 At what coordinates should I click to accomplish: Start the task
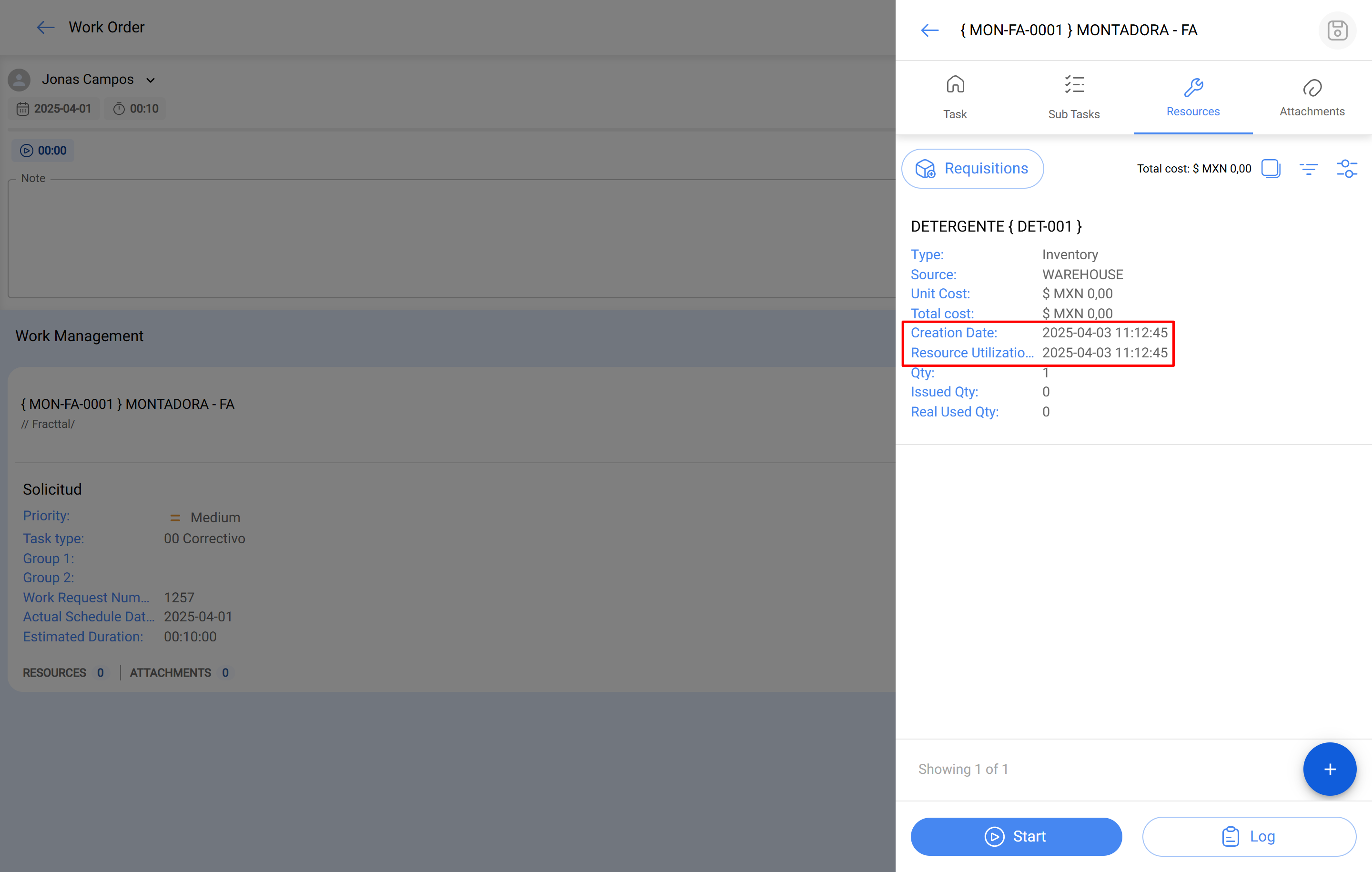[1017, 836]
